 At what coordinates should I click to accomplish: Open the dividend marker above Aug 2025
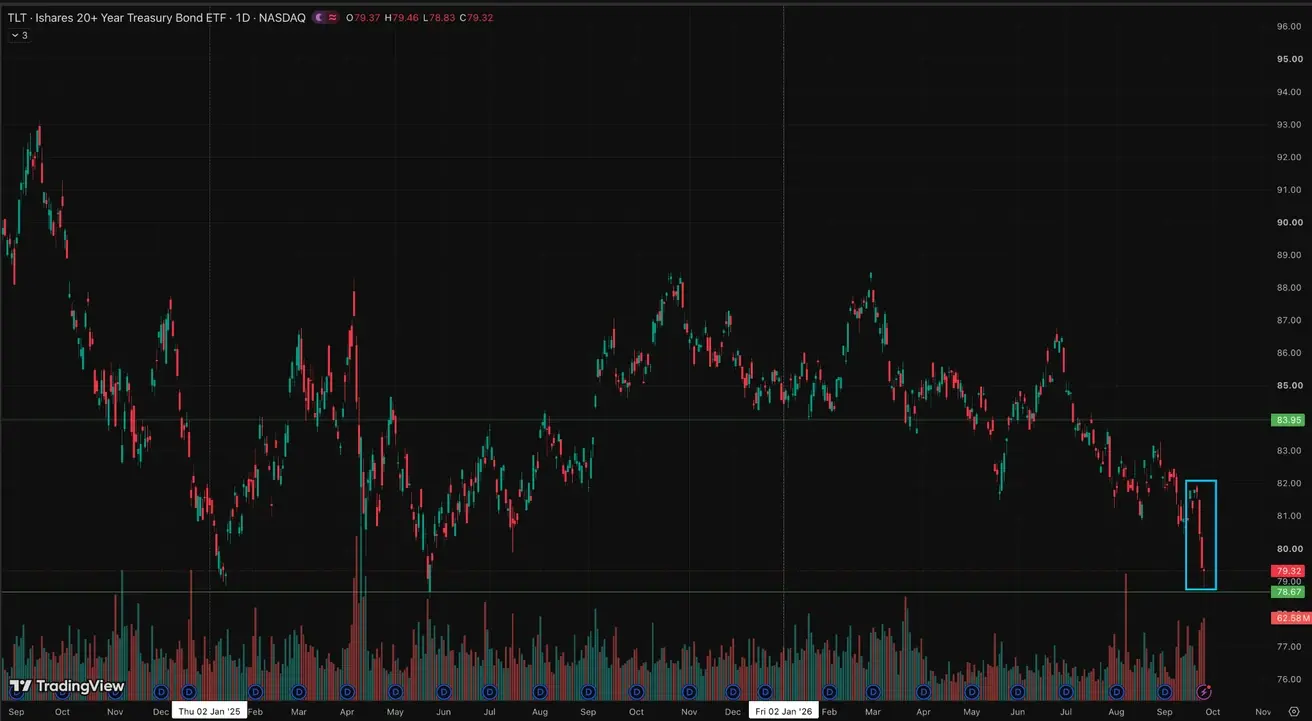click(x=540, y=692)
